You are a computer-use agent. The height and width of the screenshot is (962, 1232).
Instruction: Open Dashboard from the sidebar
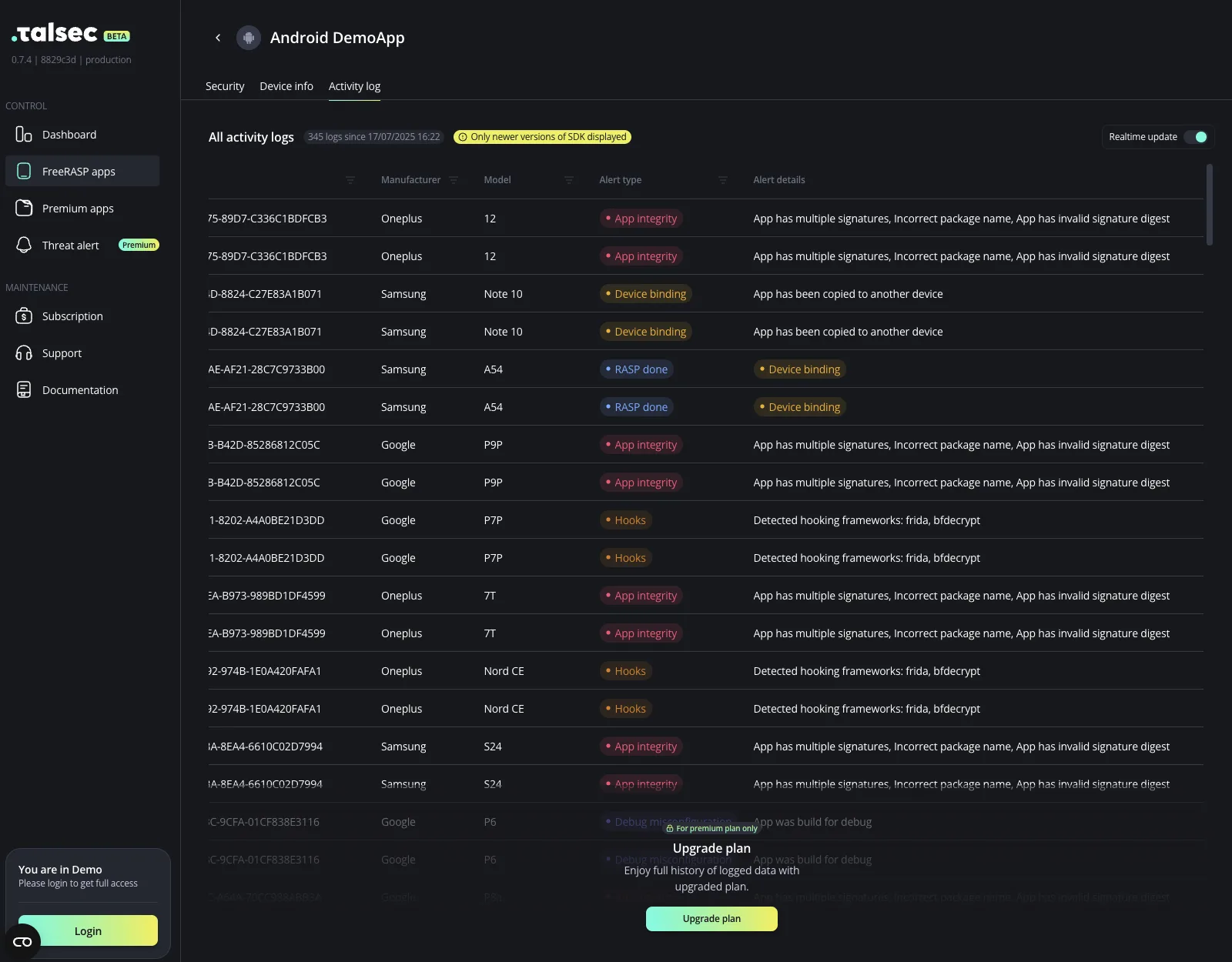[x=82, y=135]
